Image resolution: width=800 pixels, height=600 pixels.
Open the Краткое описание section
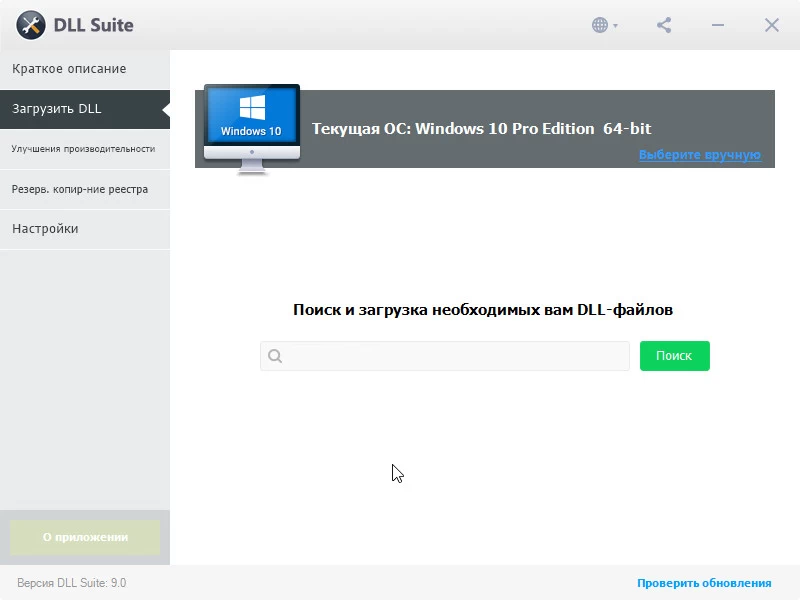[x=70, y=69]
